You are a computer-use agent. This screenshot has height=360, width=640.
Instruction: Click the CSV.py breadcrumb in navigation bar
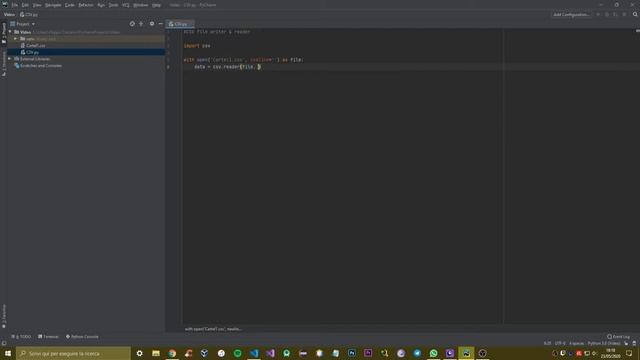(29, 14)
